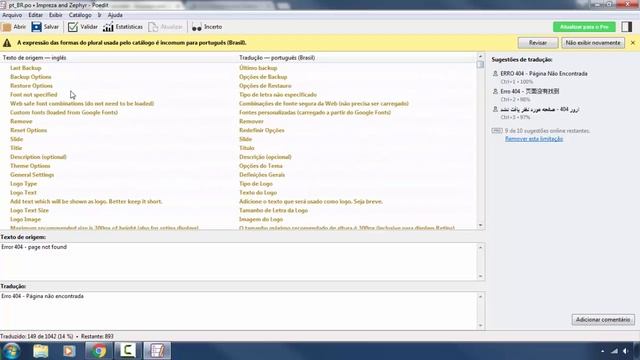The width and height of the screenshot is (640, 360).
Task: Select the row General Settings
Action: (x=238, y=175)
